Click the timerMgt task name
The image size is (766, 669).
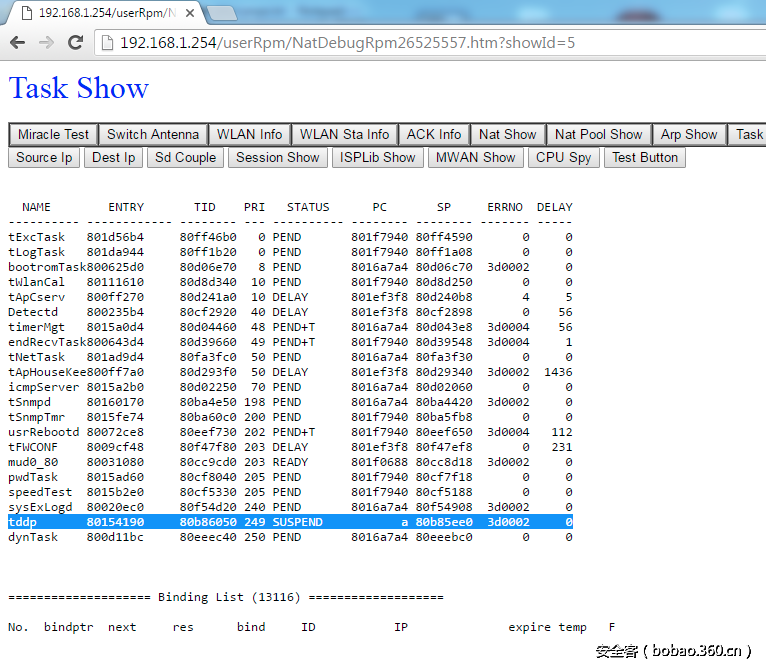coord(37,327)
